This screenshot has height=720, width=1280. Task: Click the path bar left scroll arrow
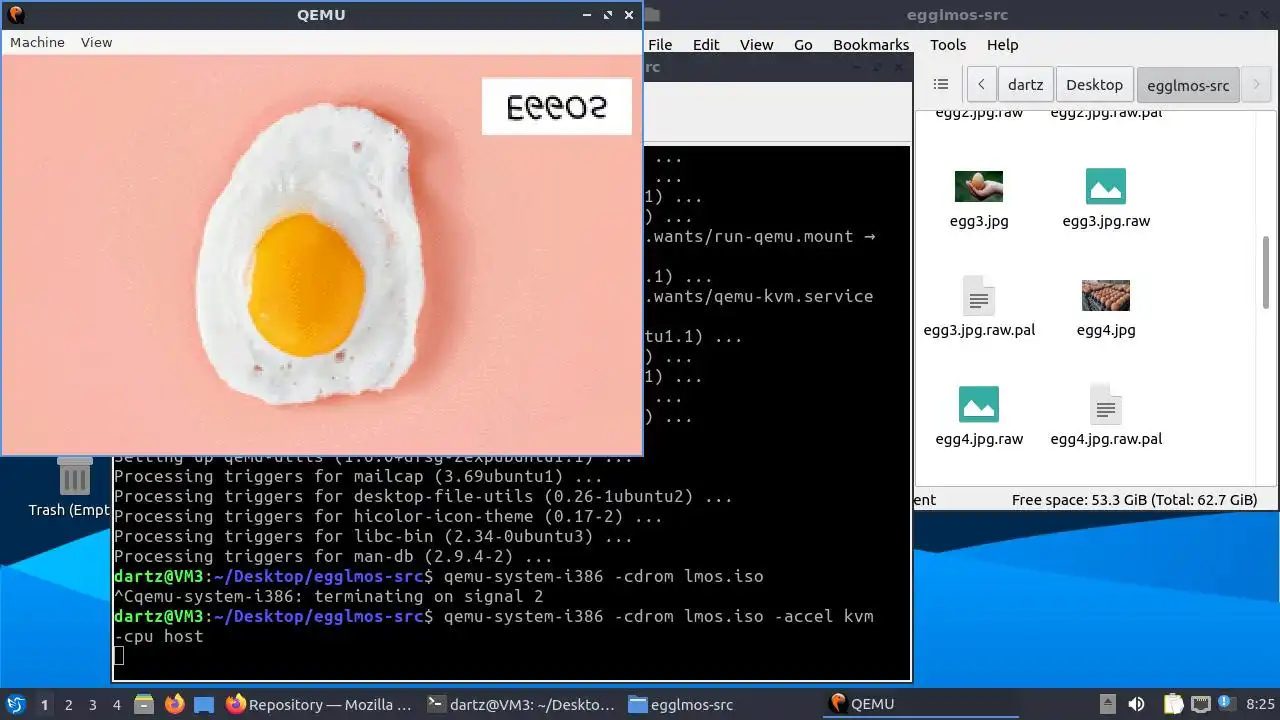point(981,85)
